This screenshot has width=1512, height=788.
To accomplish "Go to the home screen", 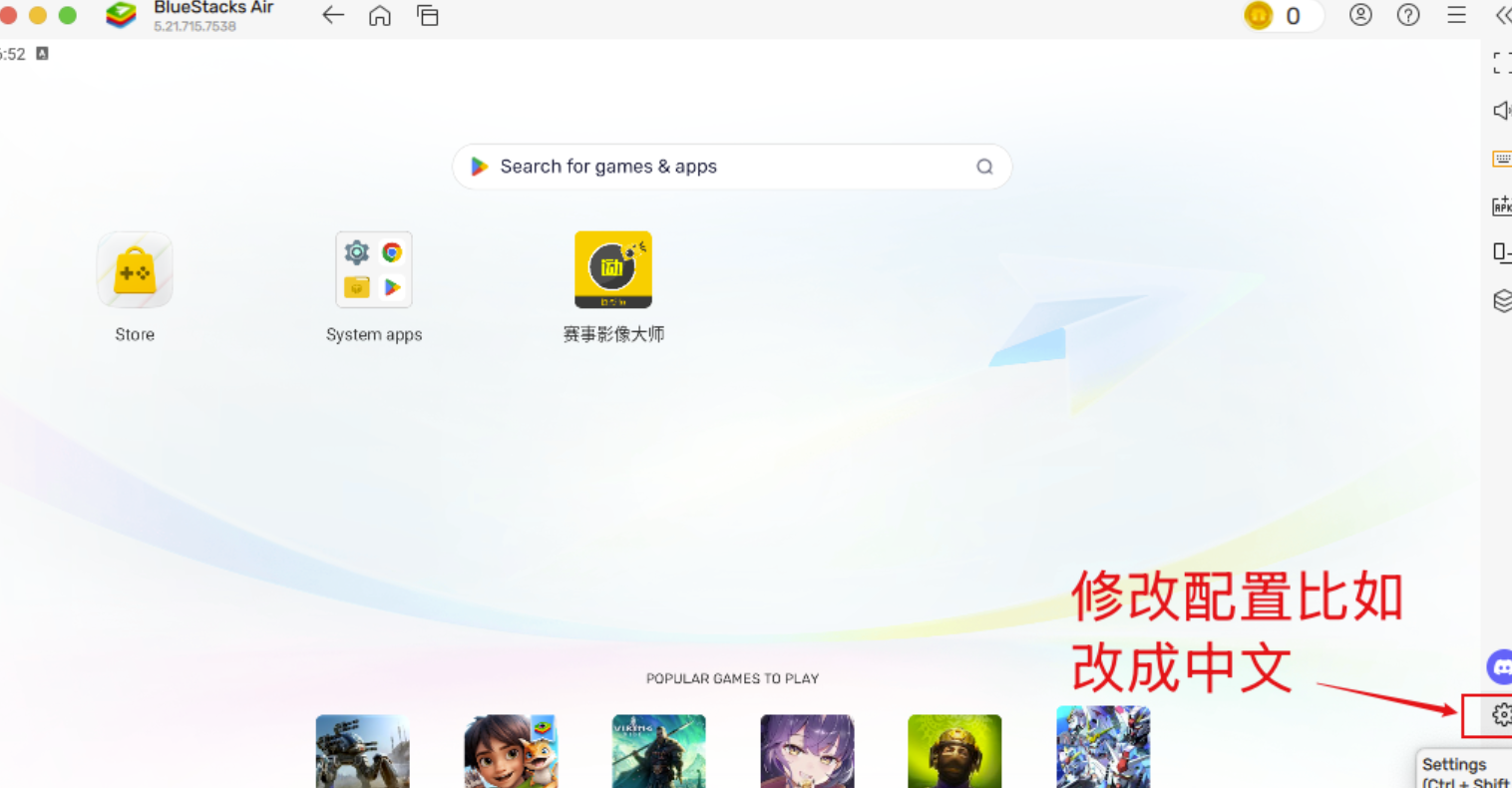I will [380, 15].
